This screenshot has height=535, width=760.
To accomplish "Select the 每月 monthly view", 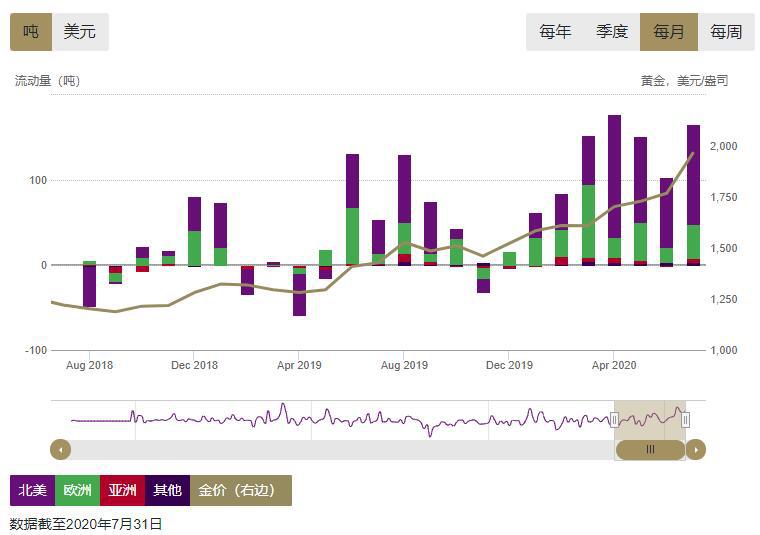I will 669,31.
